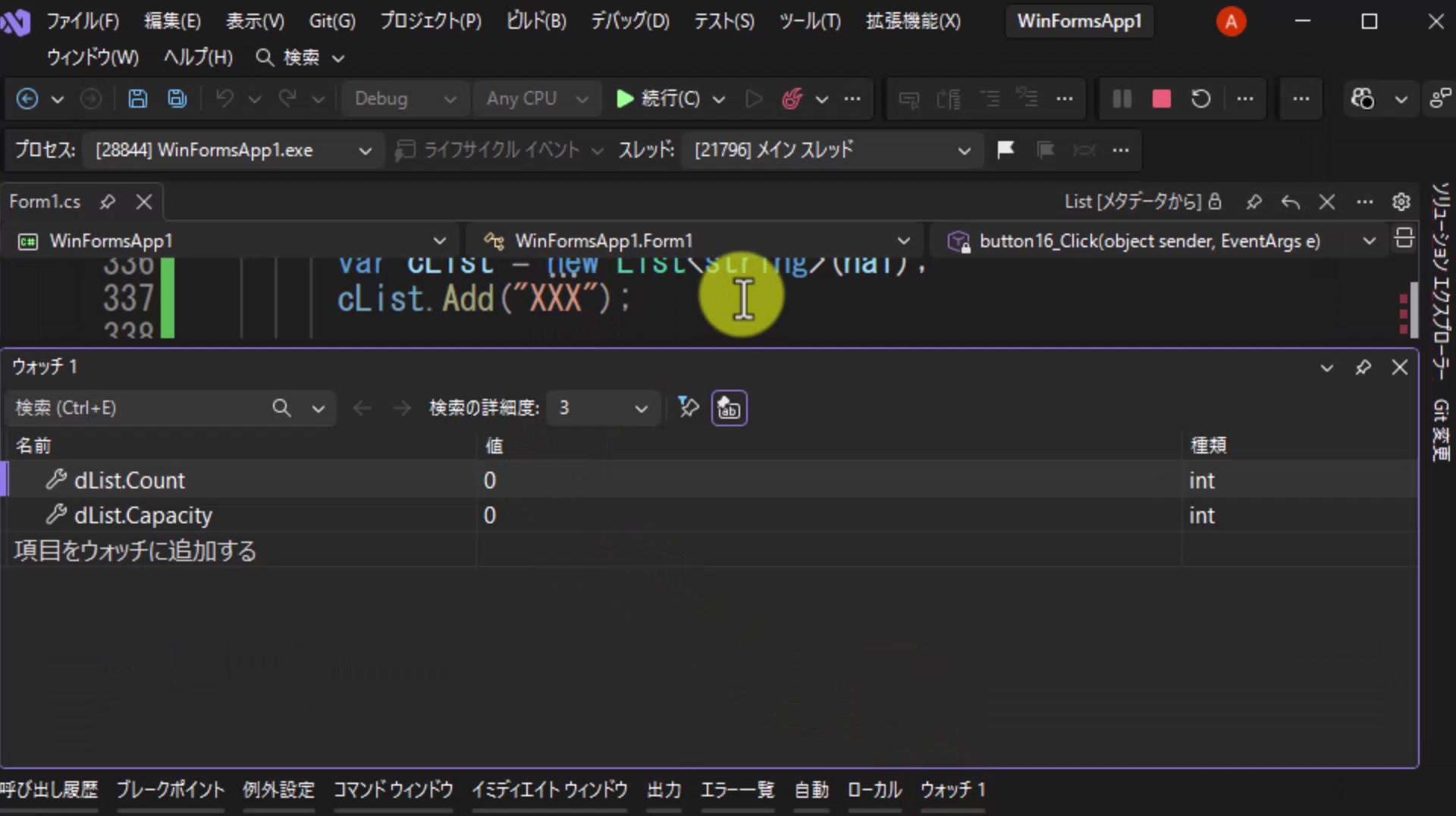Open the process WinFormsApp1.exe dropdown

(x=232, y=150)
